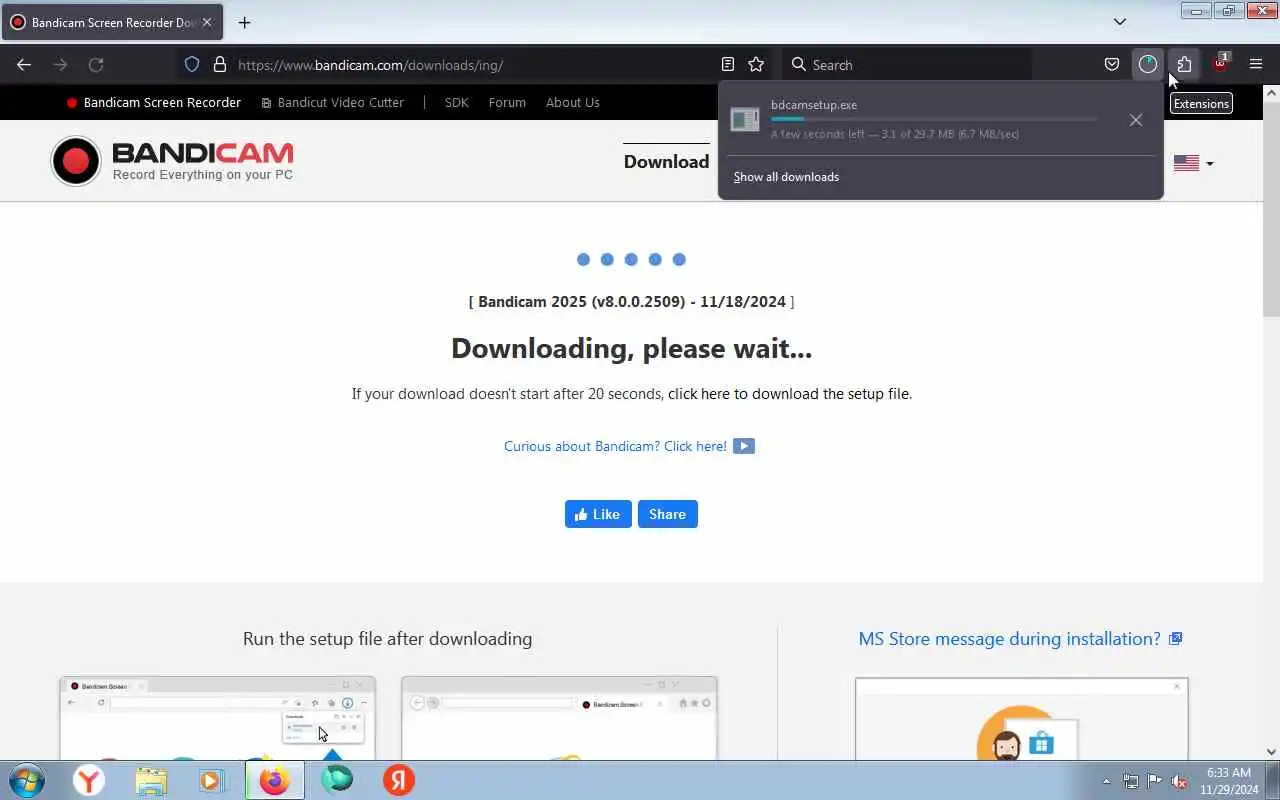Launch Yandex Browser from taskbar
Screen dimensions: 1280x800
[89, 780]
